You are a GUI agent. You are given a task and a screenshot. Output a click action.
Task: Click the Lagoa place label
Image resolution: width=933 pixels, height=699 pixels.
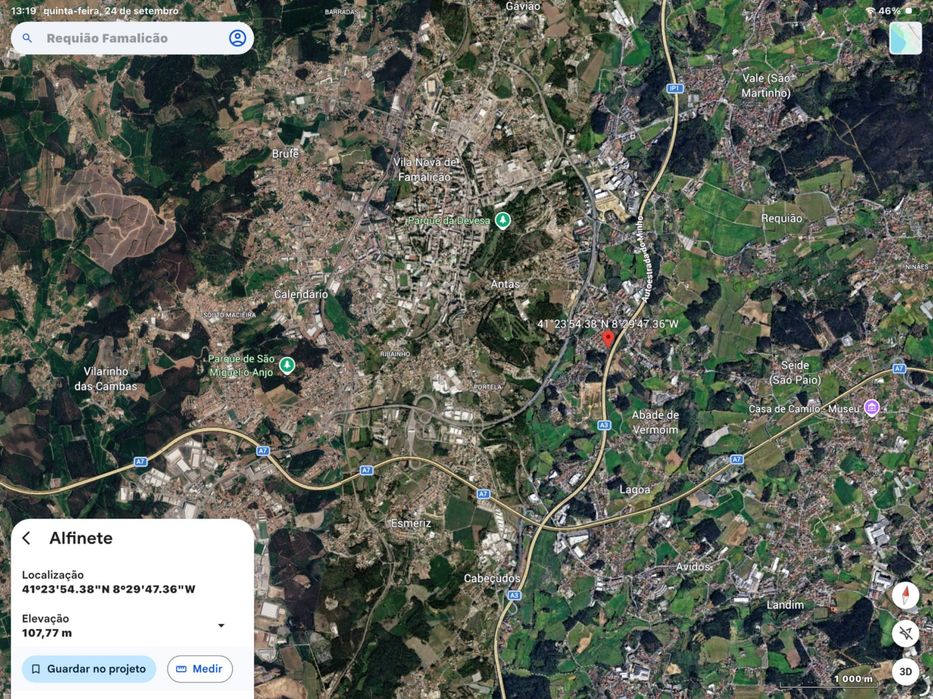pyautogui.click(x=635, y=490)
